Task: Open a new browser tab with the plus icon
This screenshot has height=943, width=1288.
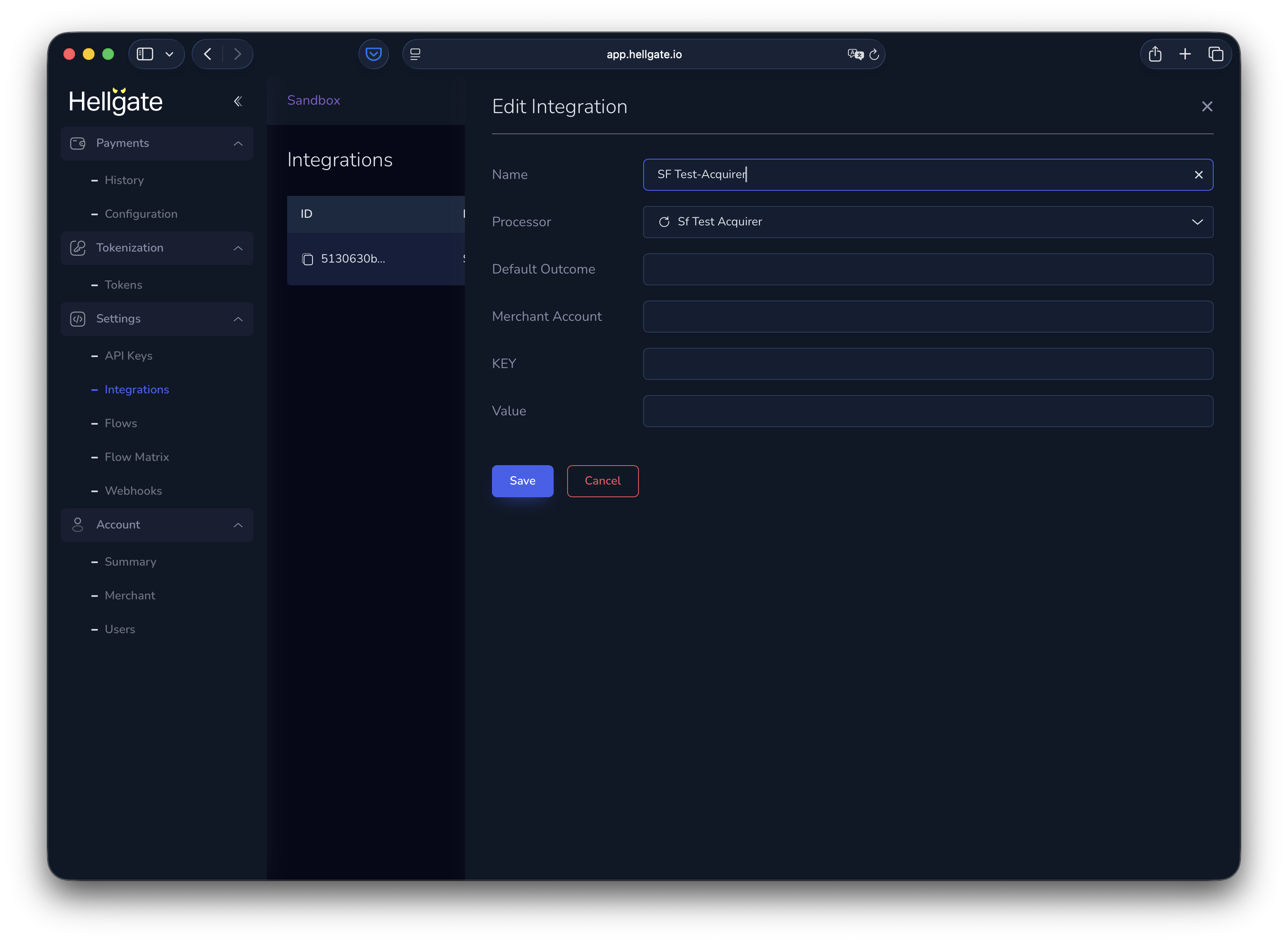Action: [x=1185, y=54]
